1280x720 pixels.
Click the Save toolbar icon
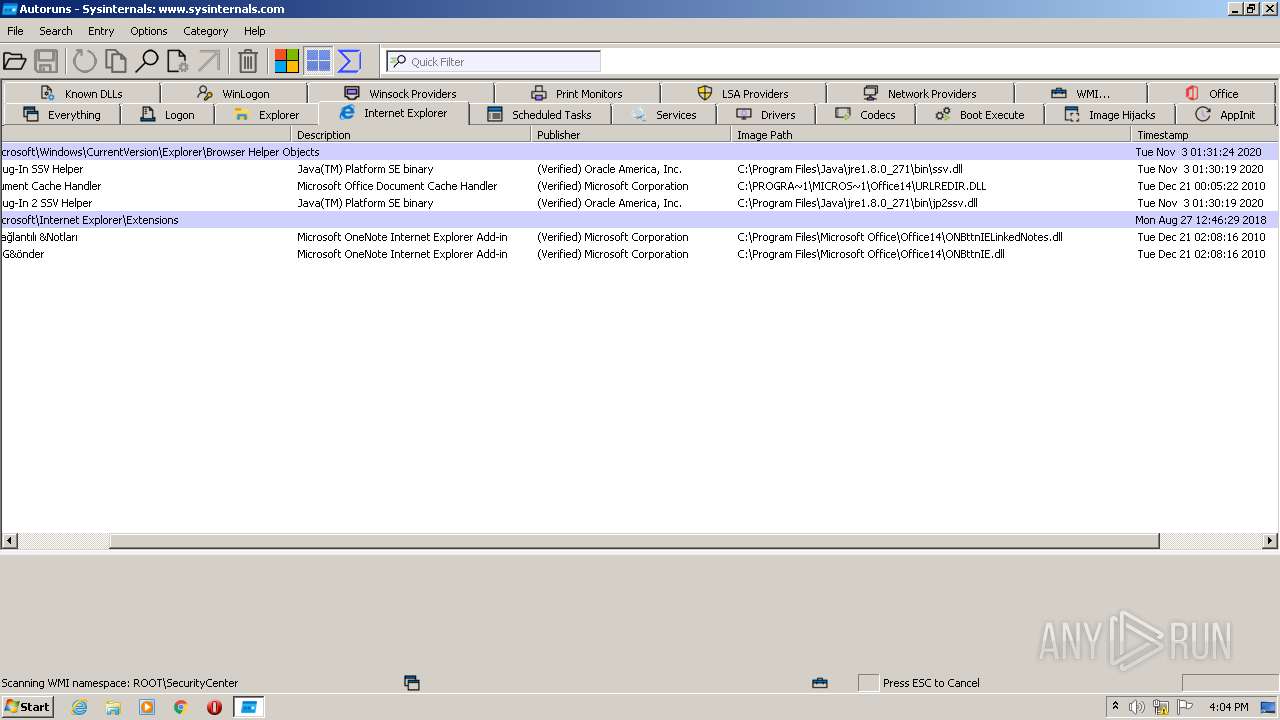point(46,62)
